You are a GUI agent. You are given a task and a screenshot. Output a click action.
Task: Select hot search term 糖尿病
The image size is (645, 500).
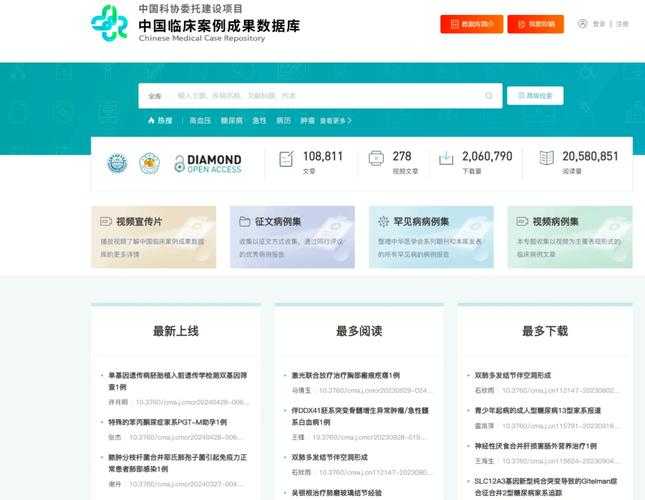coord(232,120)
